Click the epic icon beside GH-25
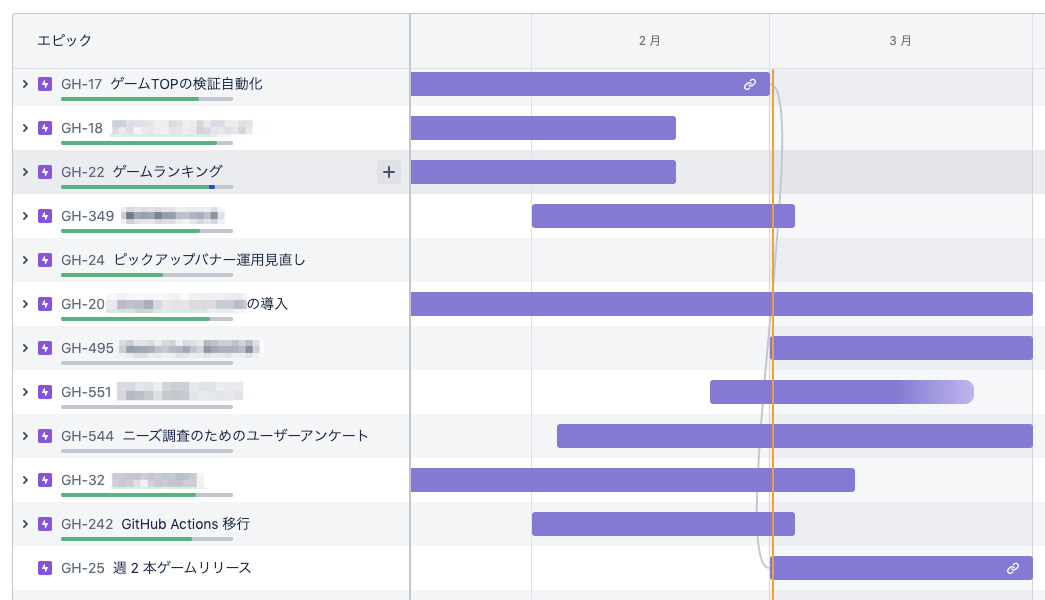This screenshot has height=600, width=1045. (x=44, y=568)
